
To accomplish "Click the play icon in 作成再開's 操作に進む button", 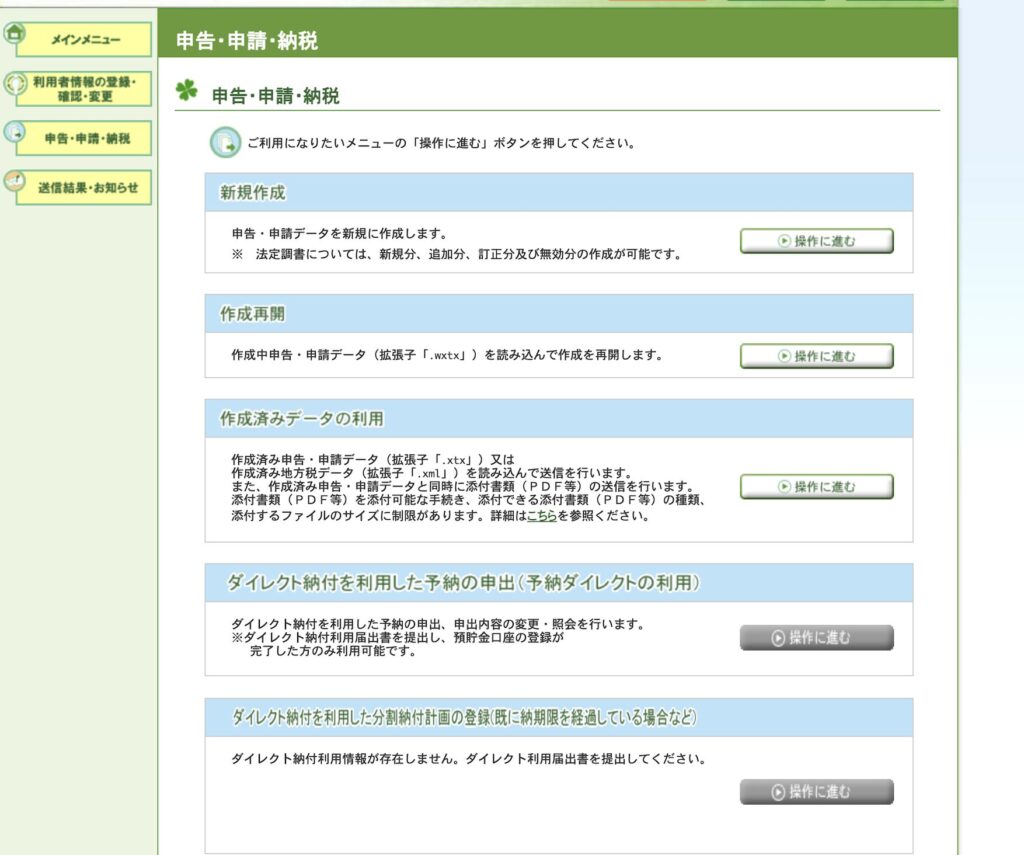I will pyautogui.click(x=784, y=356).
